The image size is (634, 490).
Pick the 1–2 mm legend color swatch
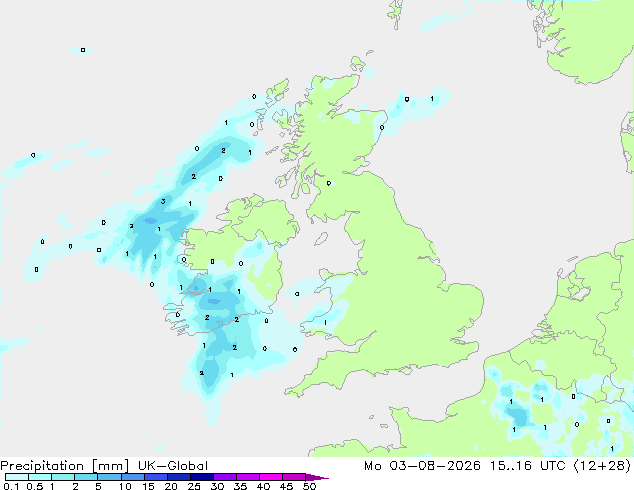[x=63, y=477]
